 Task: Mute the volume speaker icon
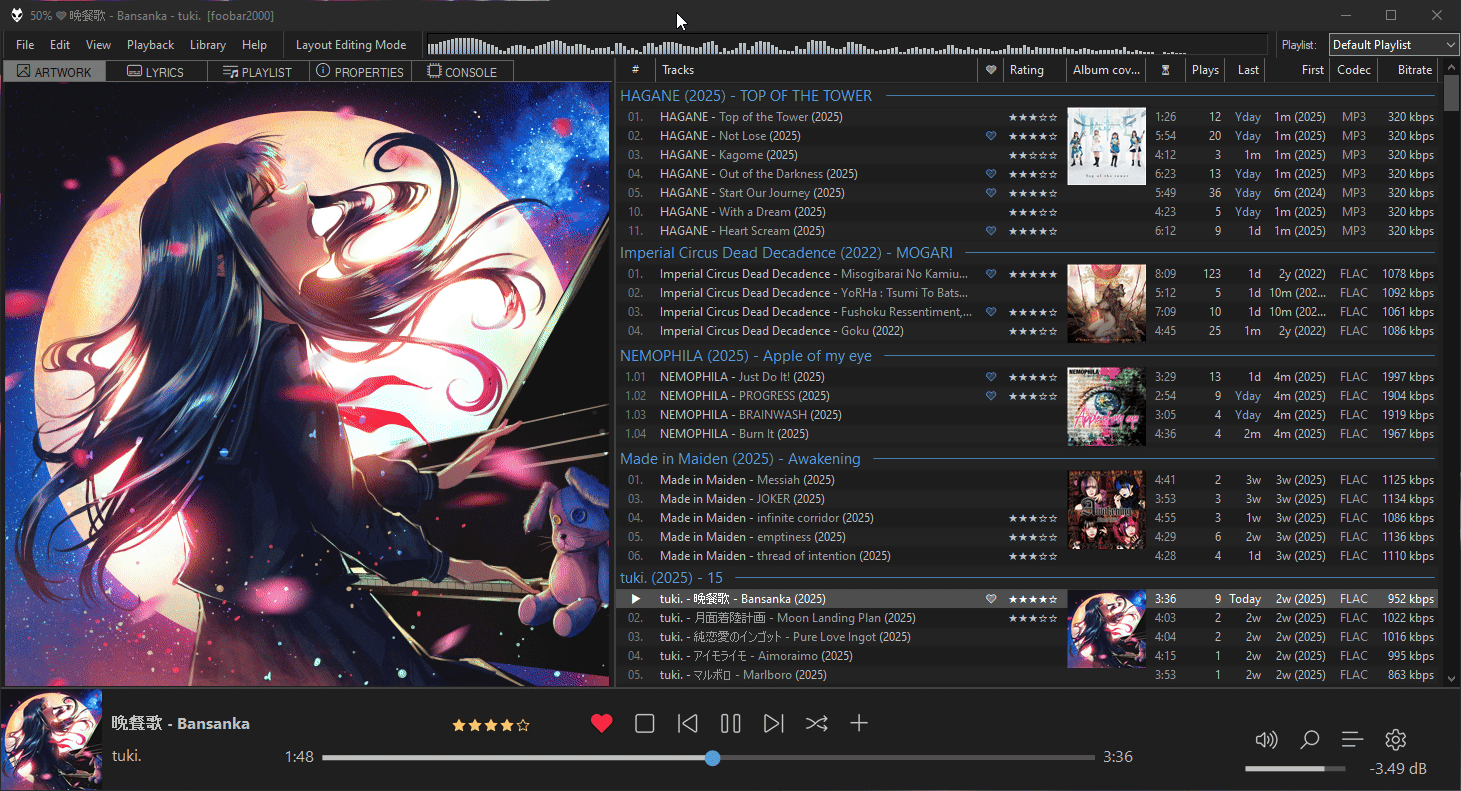pyautogui.click(x=1266, y=740)
